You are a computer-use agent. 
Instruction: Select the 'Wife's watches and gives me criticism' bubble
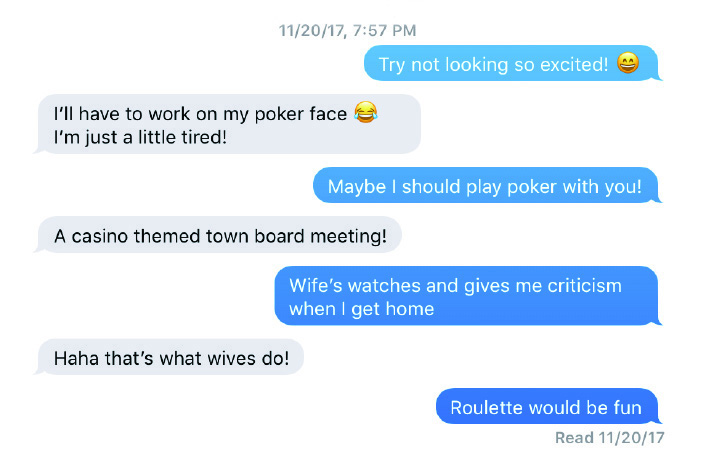tap(467, 296)
